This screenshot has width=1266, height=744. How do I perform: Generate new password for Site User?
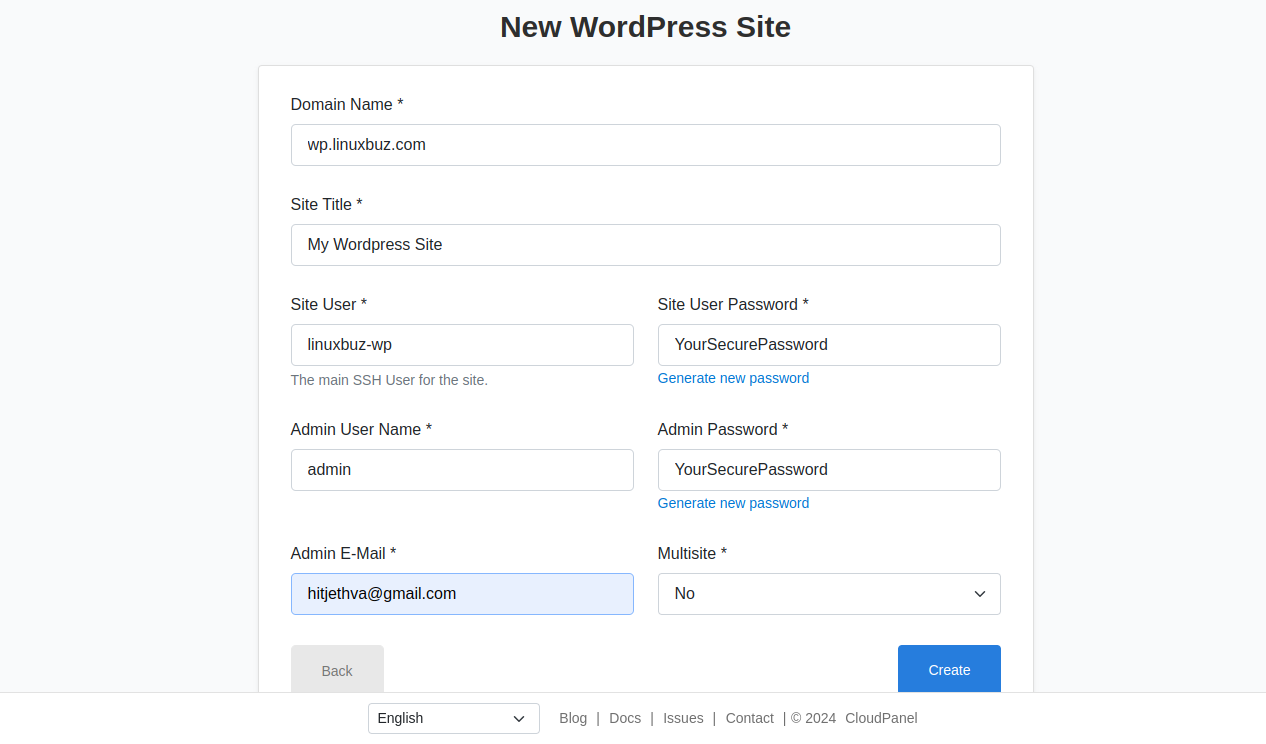733,378
